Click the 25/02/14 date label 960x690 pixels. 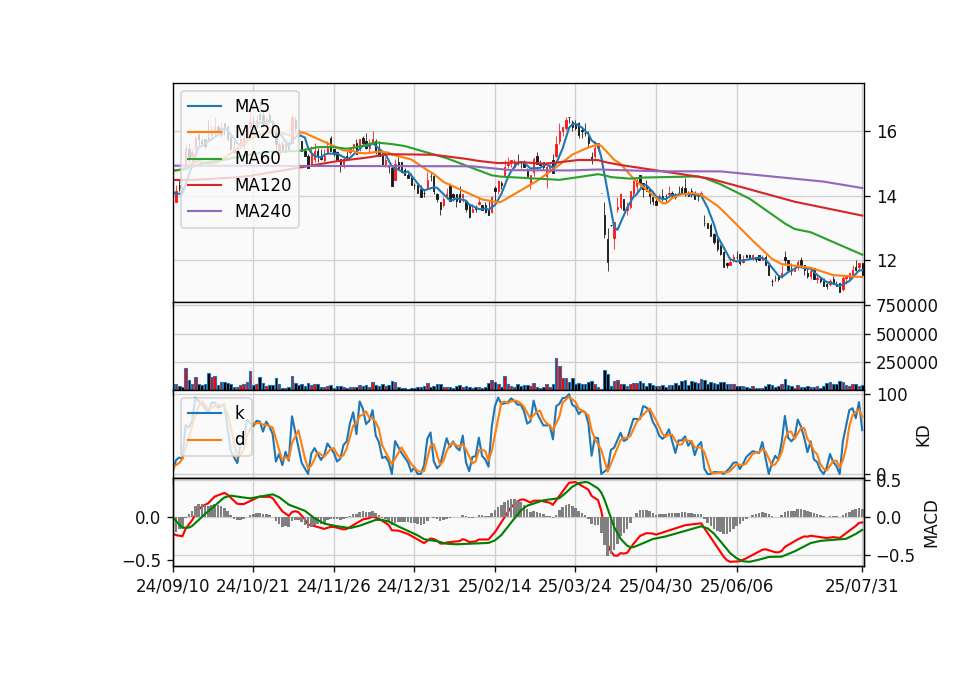click(x=495, y=586)
